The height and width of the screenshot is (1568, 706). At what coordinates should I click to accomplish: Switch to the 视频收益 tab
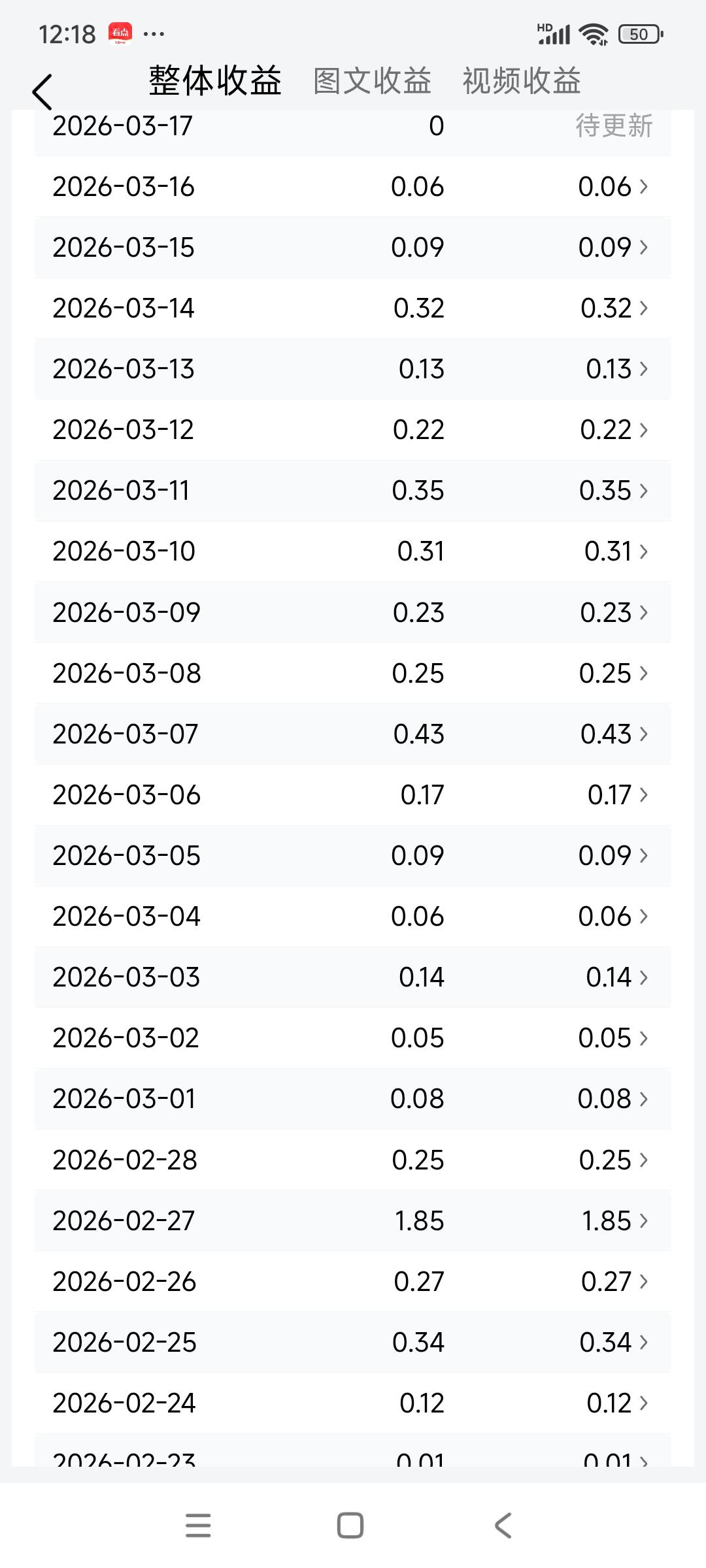pyautogui.click(x=521, y=81)
